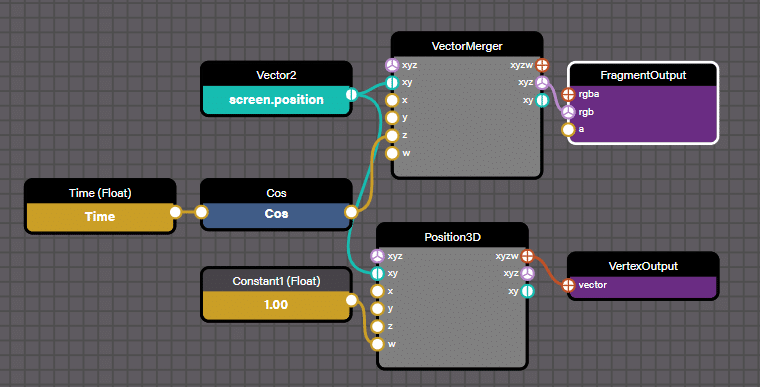760x387 pixels.
Task: Click the Vector2 screen.position output port
Action: click(x=351, y=94)
